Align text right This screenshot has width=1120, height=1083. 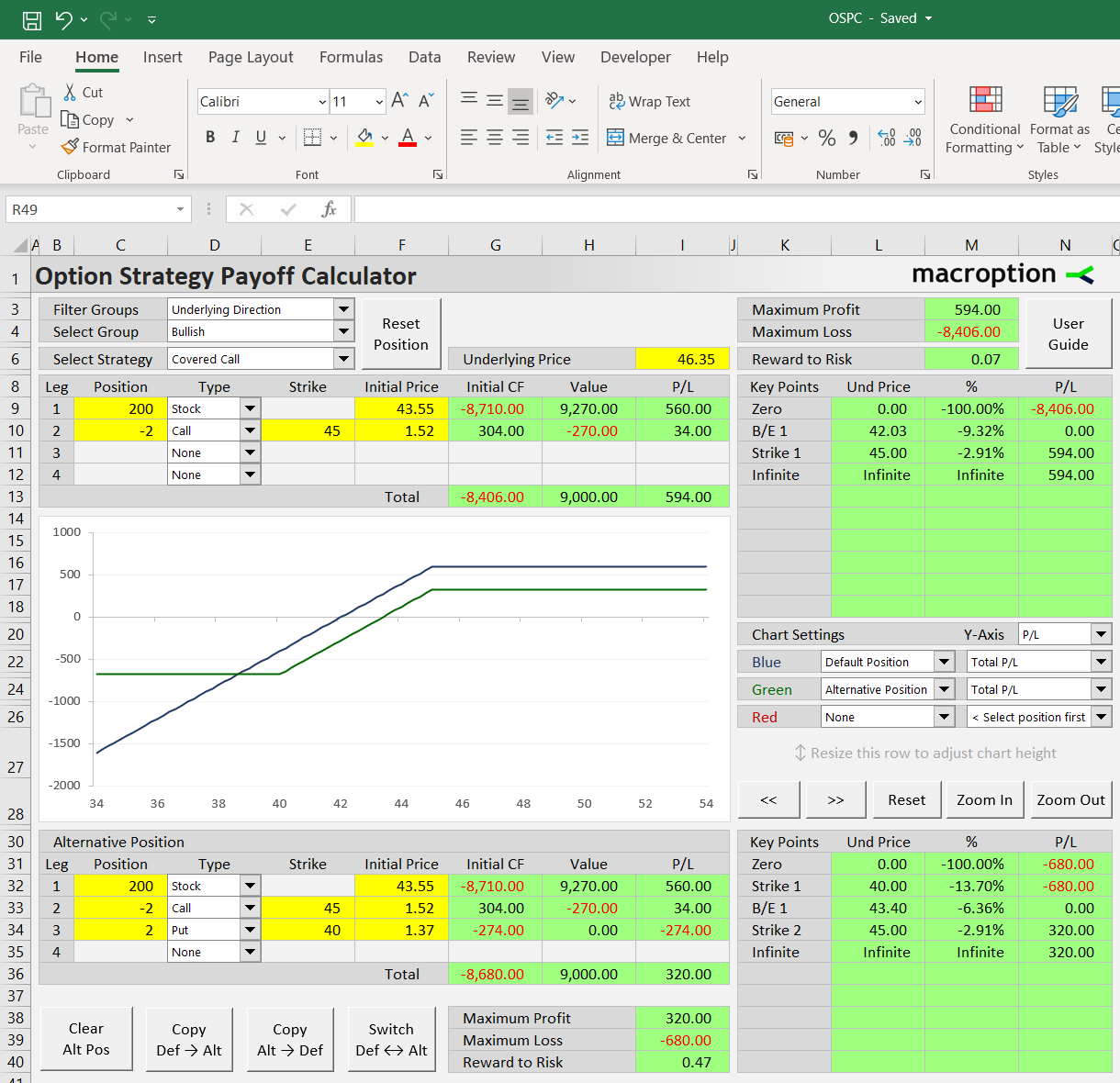[x=521, y=138]
